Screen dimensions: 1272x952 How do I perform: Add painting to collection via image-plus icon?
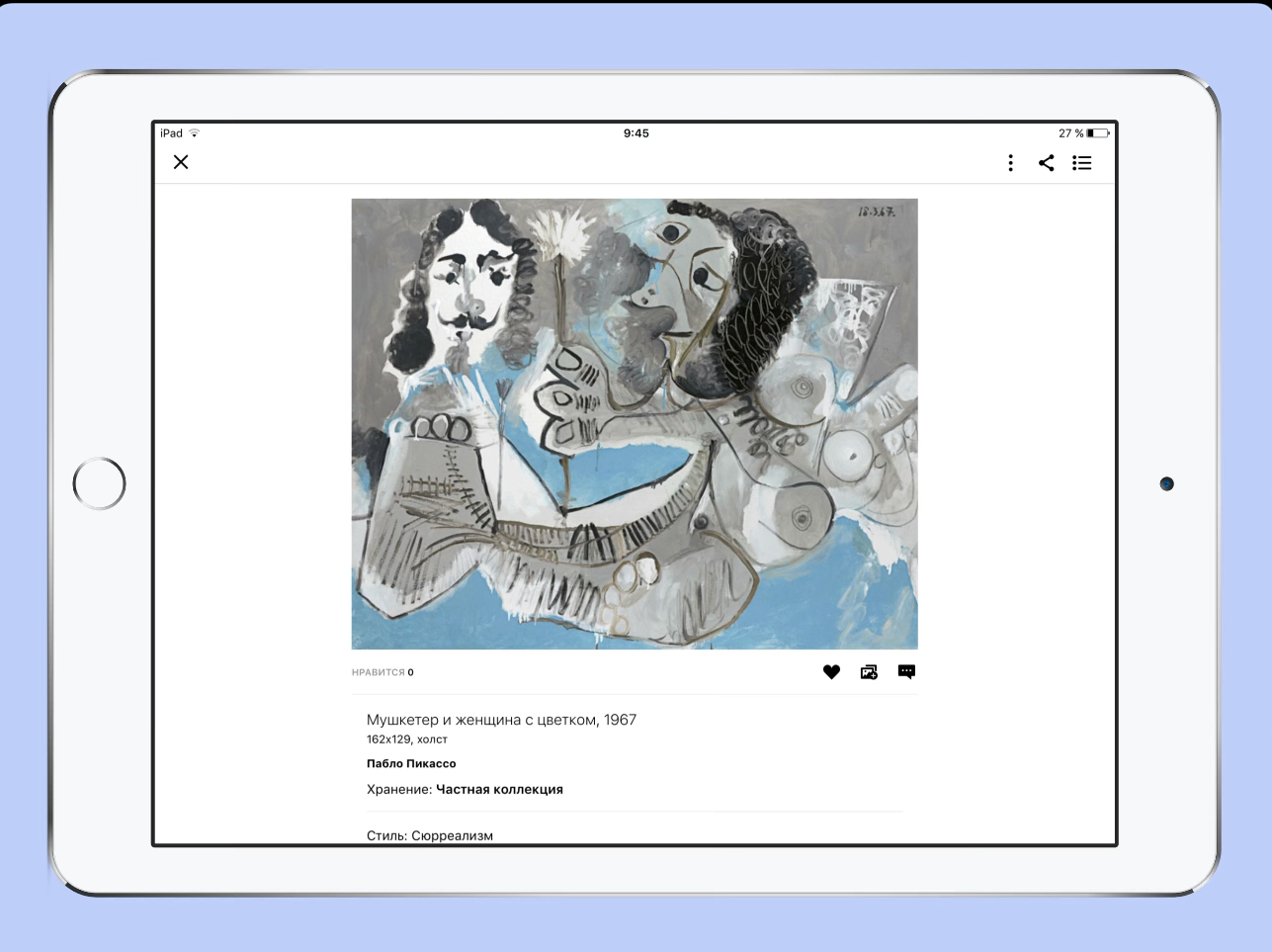tap(869, 672)
